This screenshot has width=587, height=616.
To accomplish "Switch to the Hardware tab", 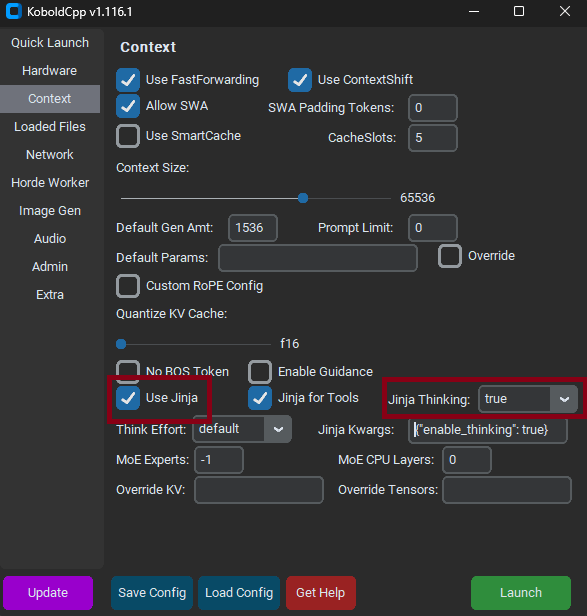I will (50, 71).
